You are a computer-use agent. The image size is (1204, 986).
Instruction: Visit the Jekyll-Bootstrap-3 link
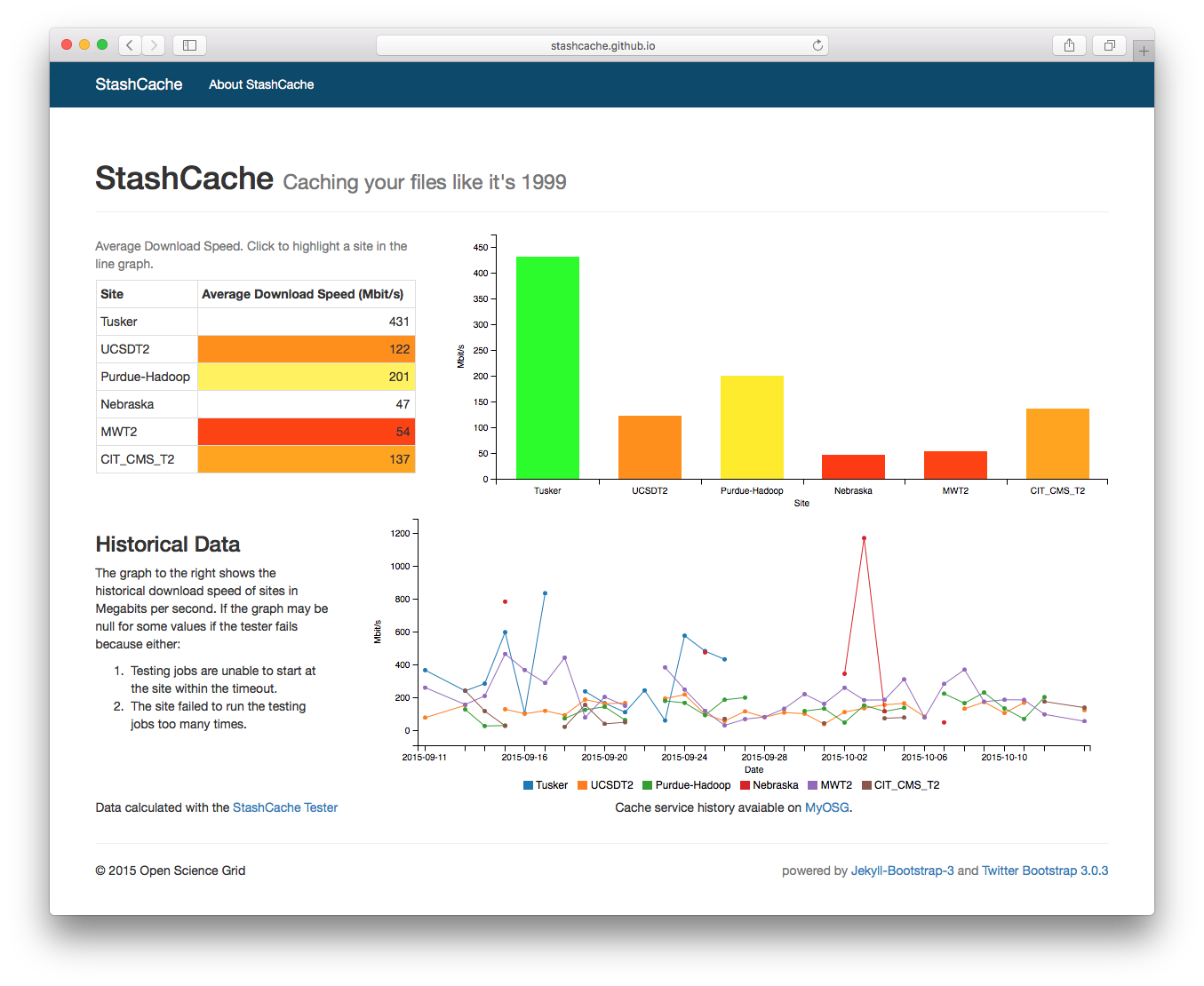(902, 871)
